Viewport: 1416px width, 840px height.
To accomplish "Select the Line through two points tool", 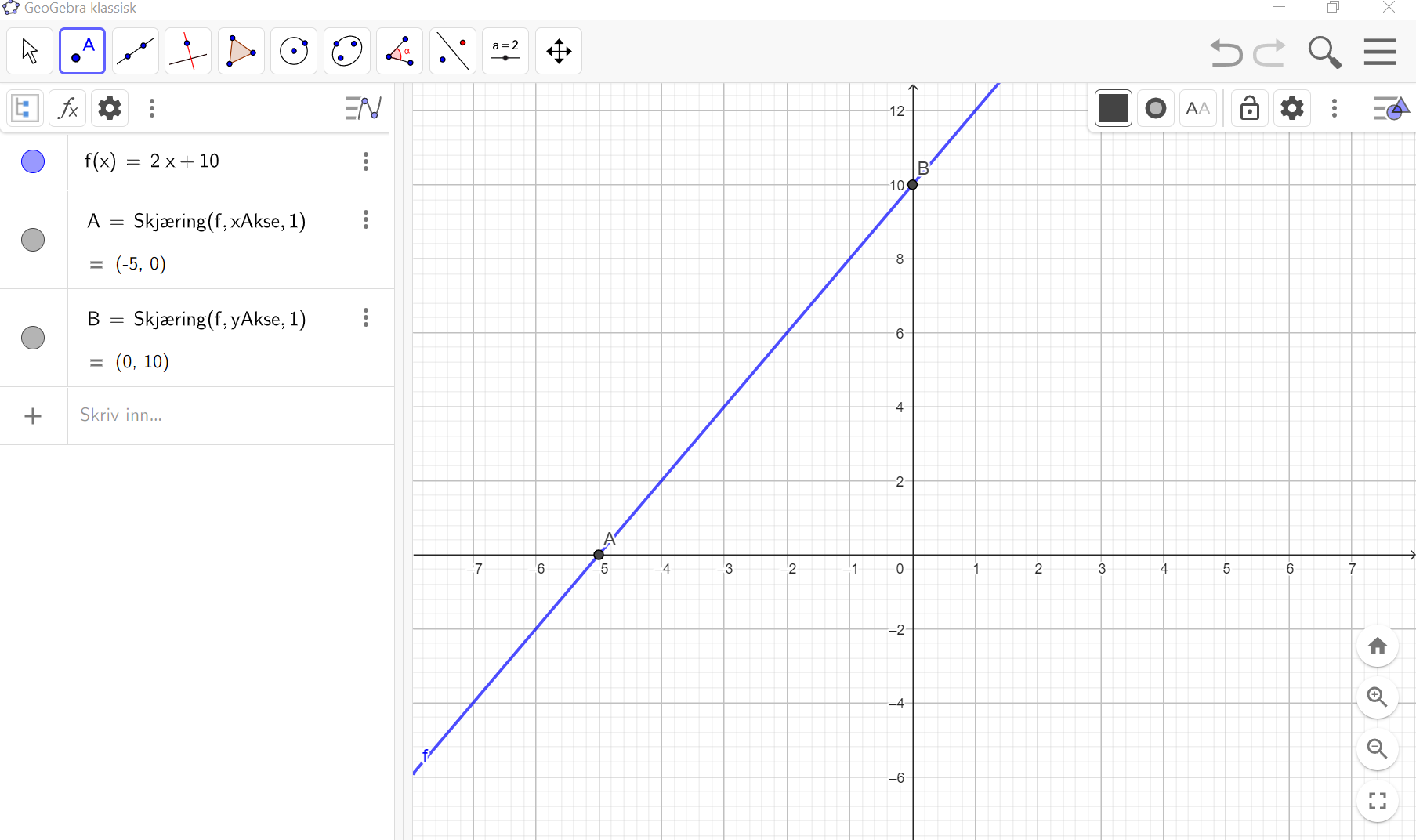I will [x=136, y=51].
